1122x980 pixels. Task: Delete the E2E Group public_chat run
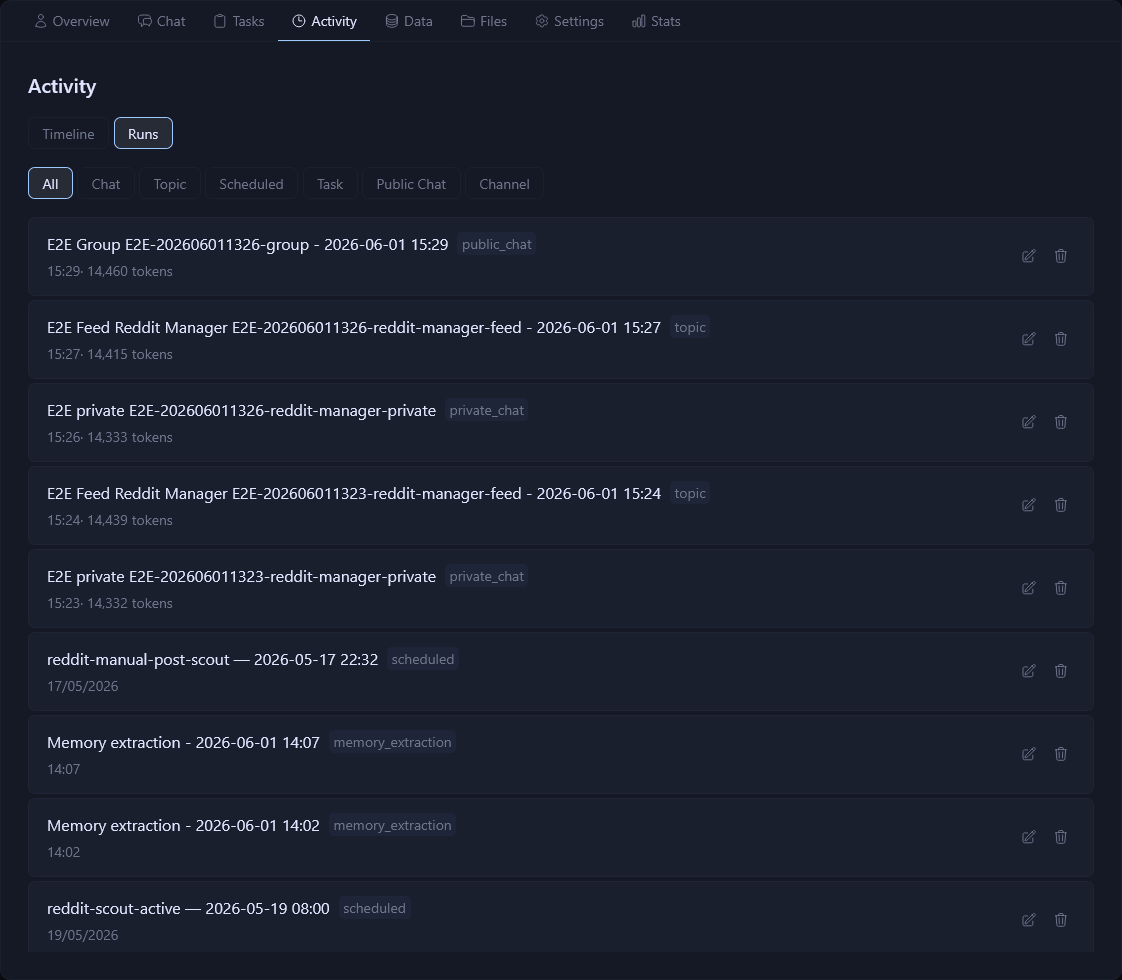pos(1060,256)
